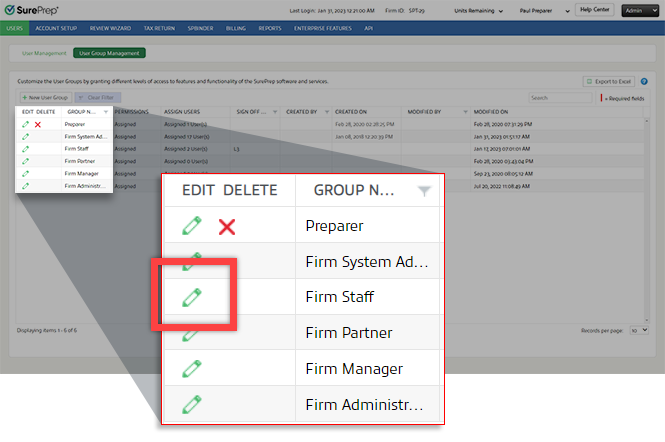This screenshot has width=665, height=442.
Task: Select the User Group Management tab
Action: pyautogui.click(x=109, y=53)
